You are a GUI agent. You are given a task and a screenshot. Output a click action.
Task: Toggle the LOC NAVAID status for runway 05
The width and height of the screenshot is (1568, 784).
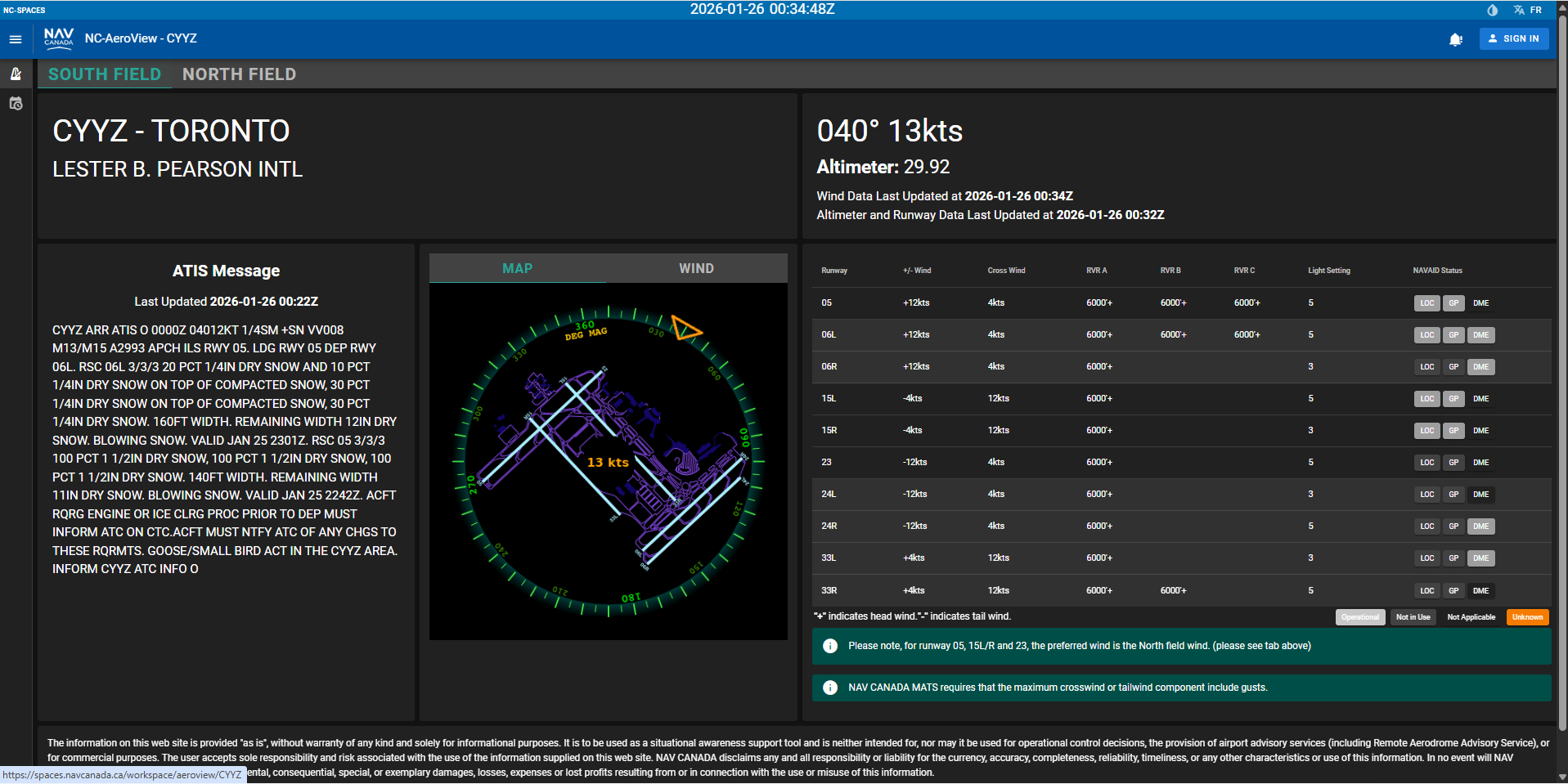(x=1426, y=302)
